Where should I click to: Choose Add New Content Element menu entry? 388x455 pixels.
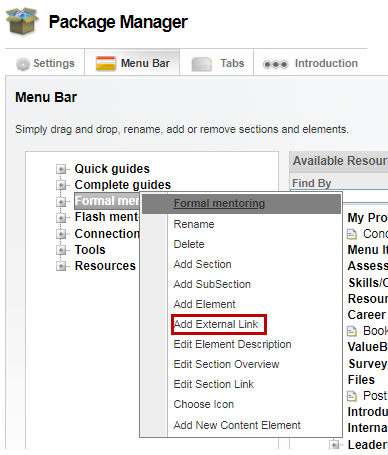237,425
